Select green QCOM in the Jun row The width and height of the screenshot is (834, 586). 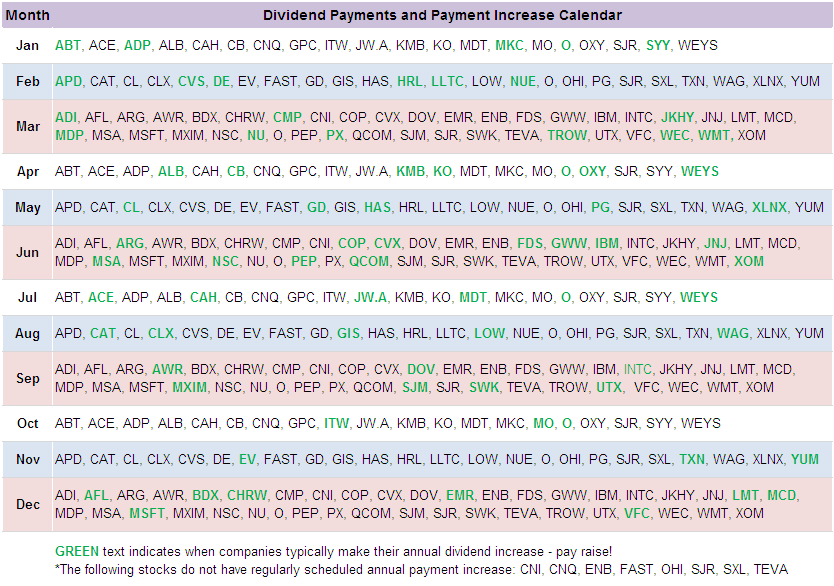tap(369, 261)
